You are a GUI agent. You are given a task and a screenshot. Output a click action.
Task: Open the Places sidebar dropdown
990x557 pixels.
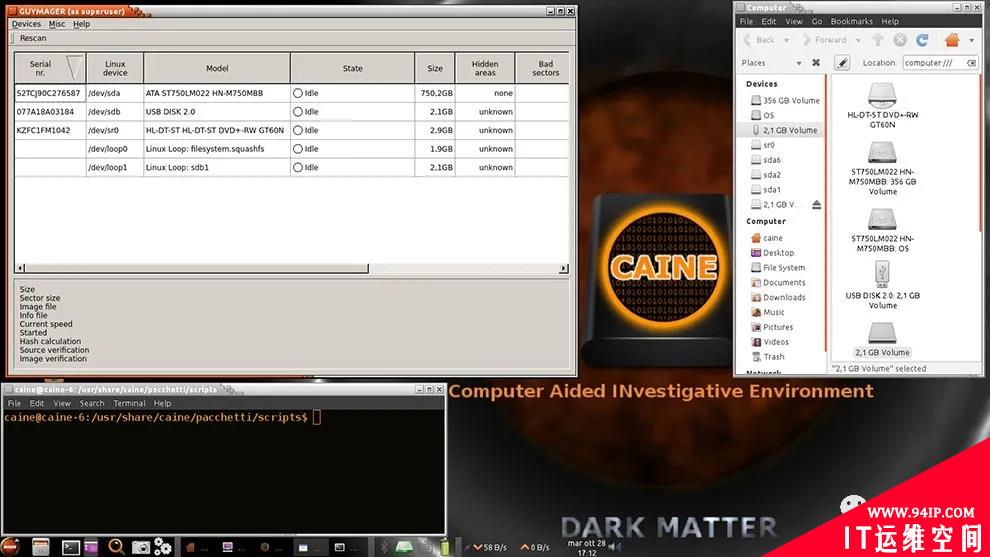coord(771,63)
